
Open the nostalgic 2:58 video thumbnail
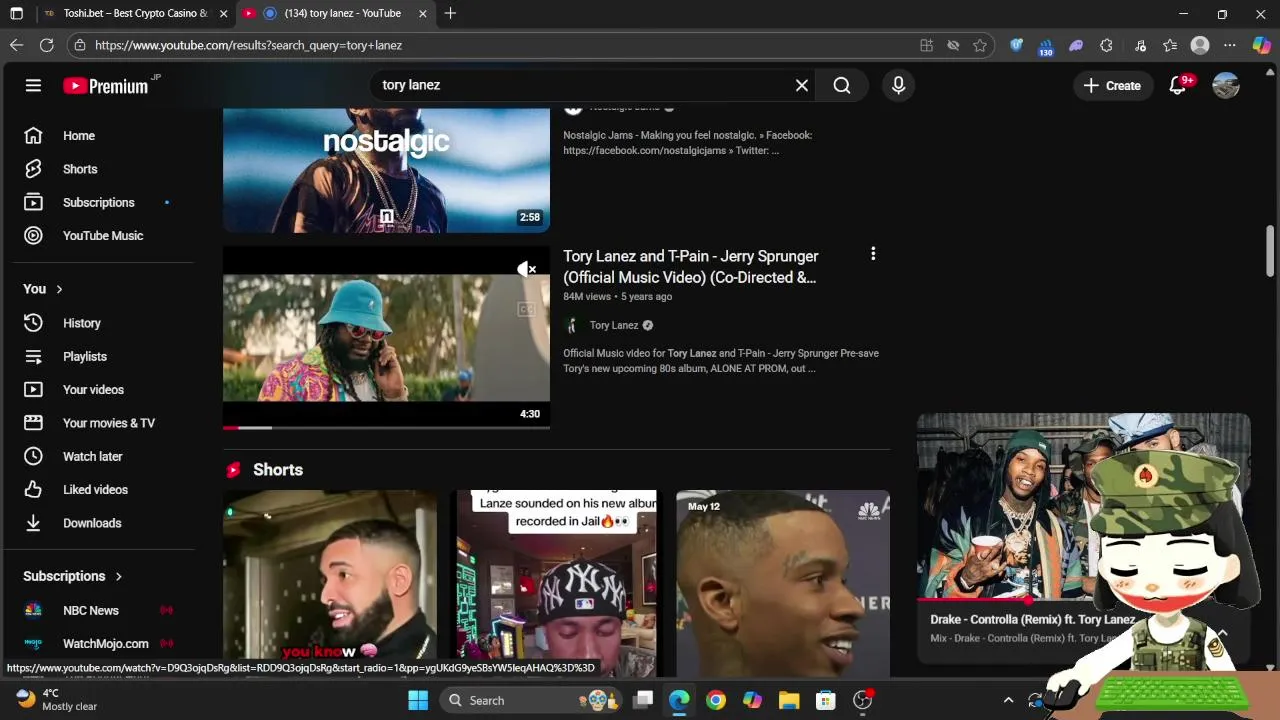pos(386,170)
